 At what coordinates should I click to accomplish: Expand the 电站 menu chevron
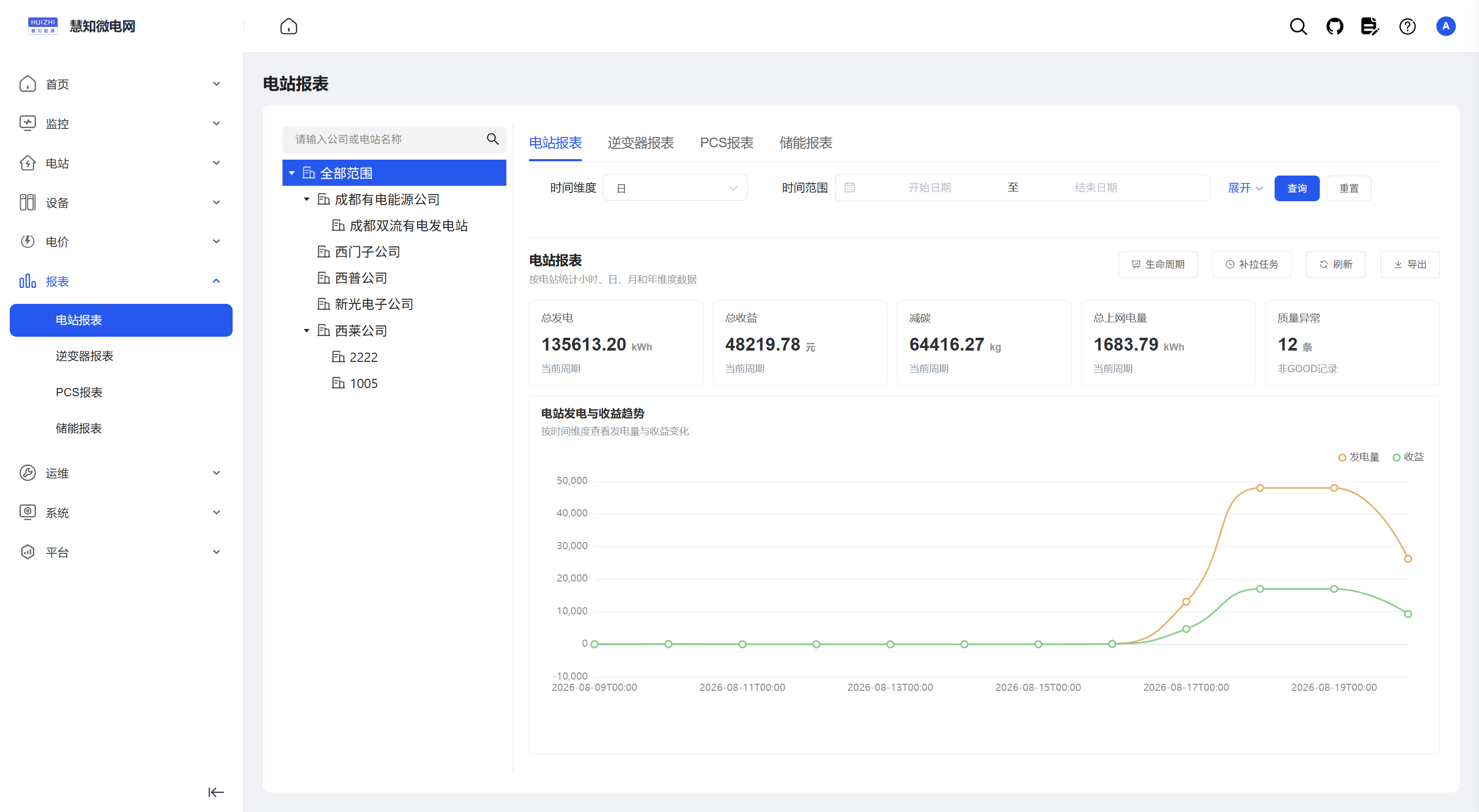point(216,163)
